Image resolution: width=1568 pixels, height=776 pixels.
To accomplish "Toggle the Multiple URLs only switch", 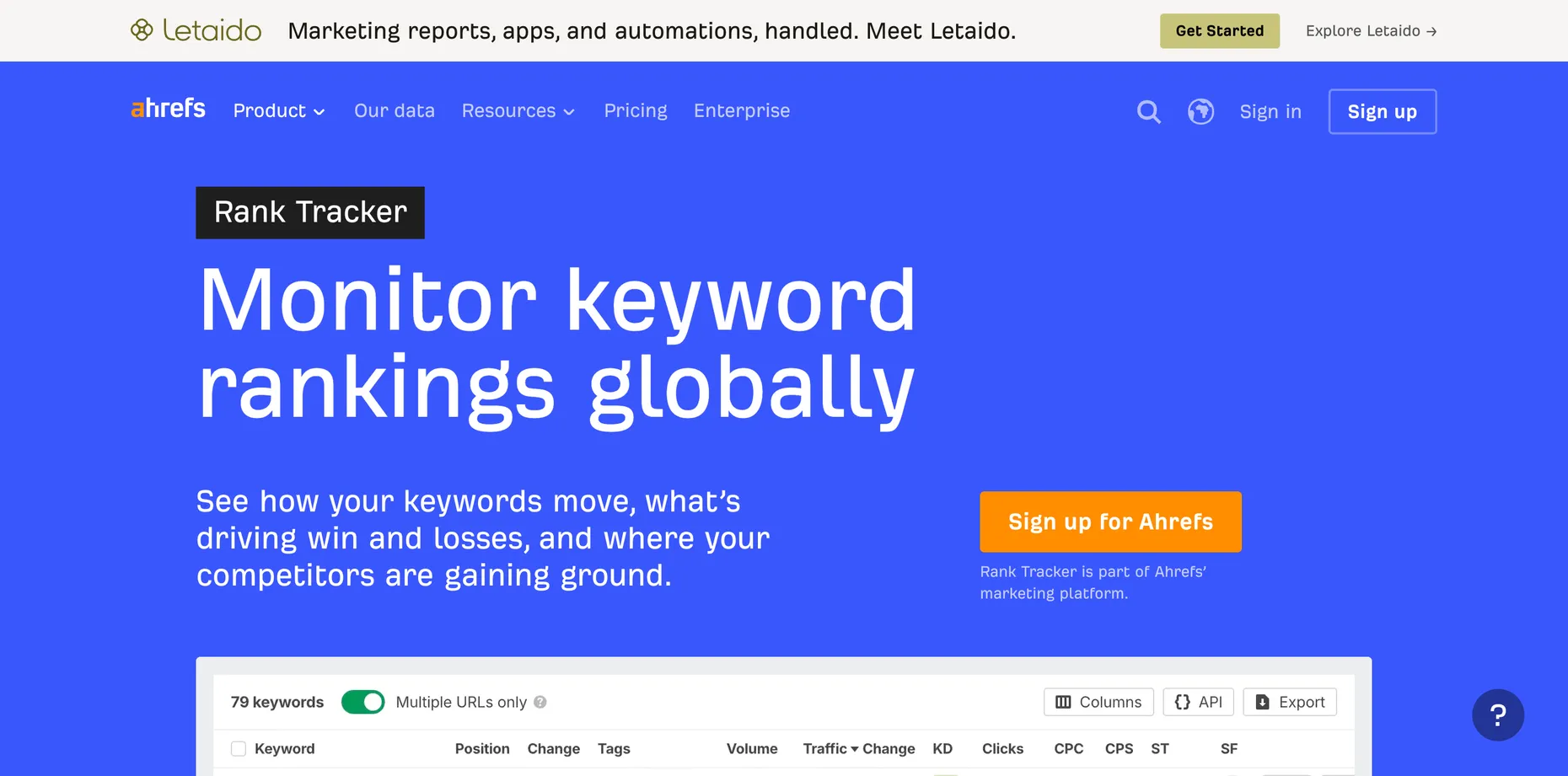I will point(362,702).
